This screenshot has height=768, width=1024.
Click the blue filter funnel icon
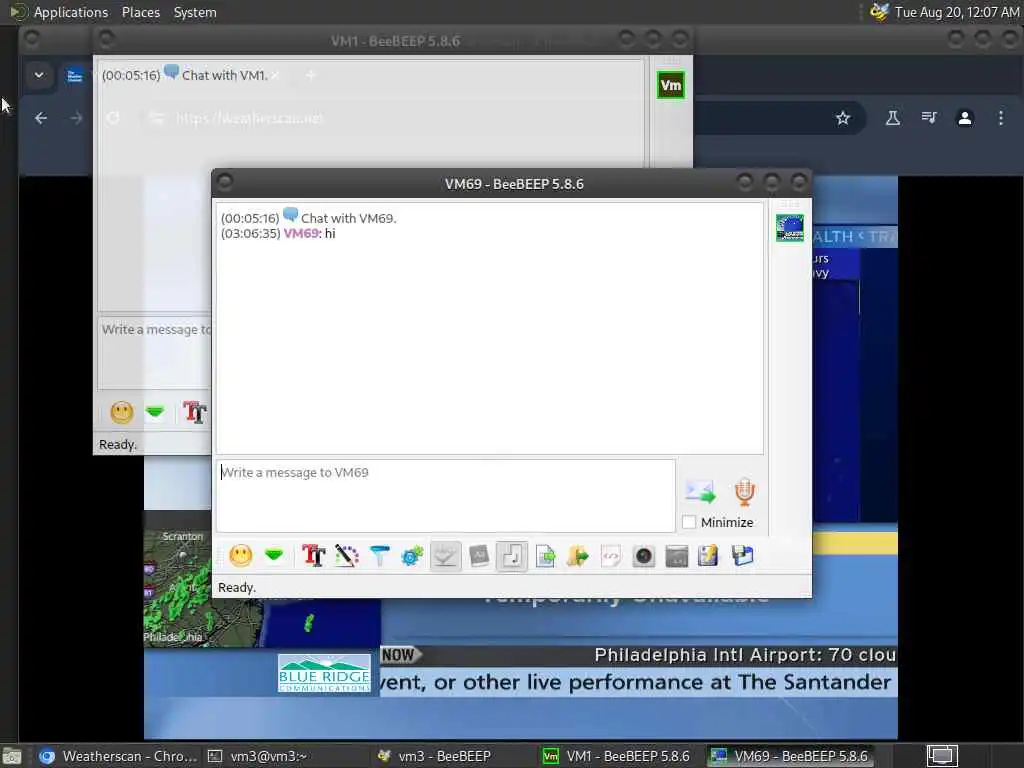pos(379,556)
